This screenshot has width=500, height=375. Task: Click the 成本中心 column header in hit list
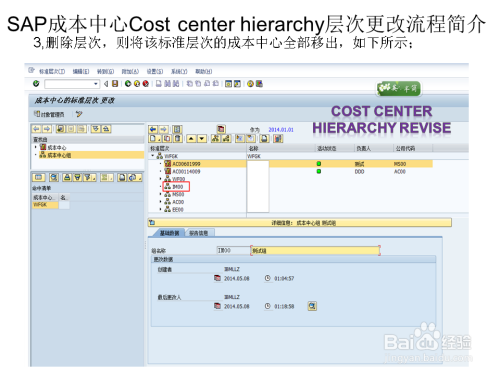45,197
